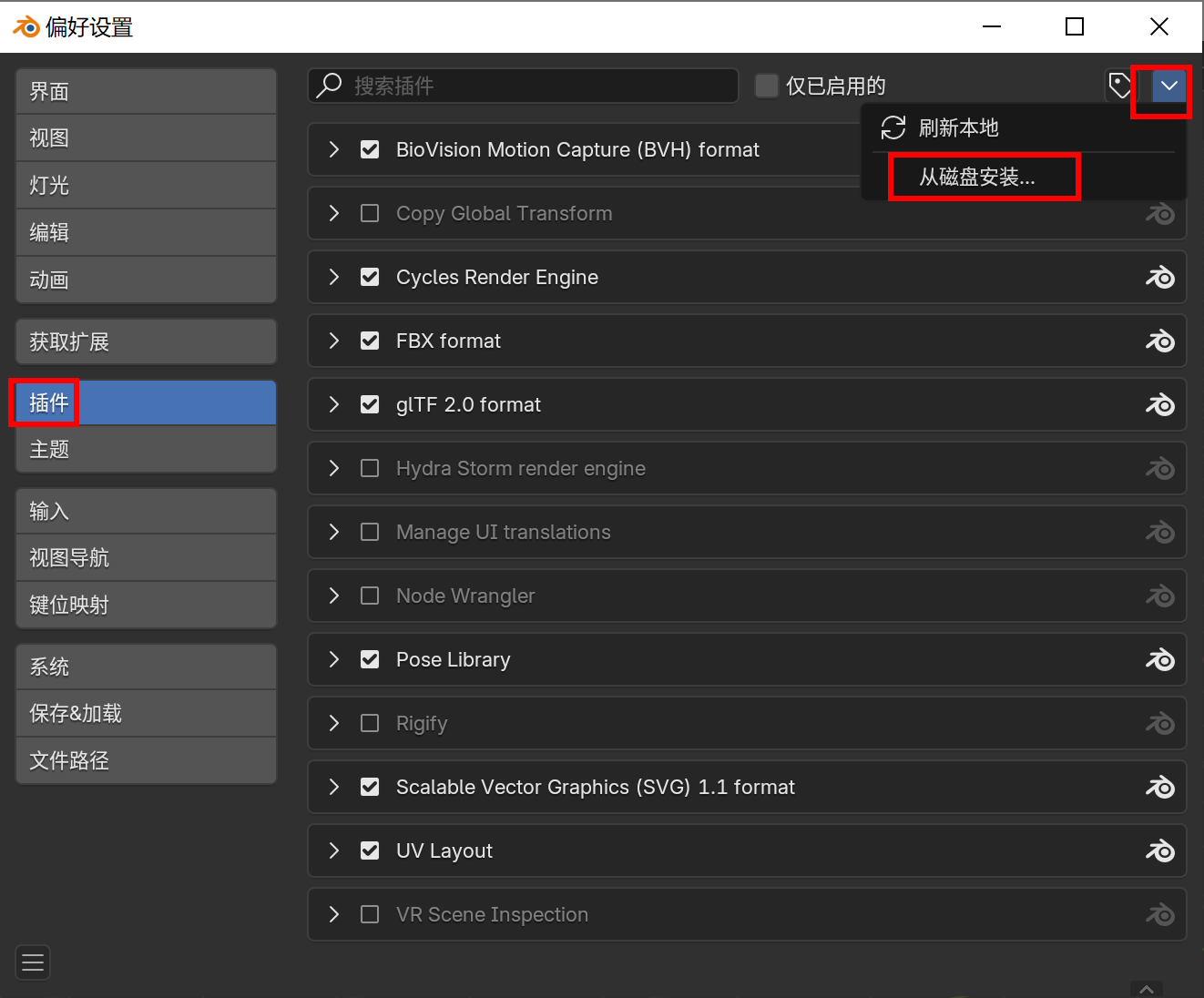The image size is (1204, 998).
Task: Open the 输入 preferences section
Action: [146, 511]
